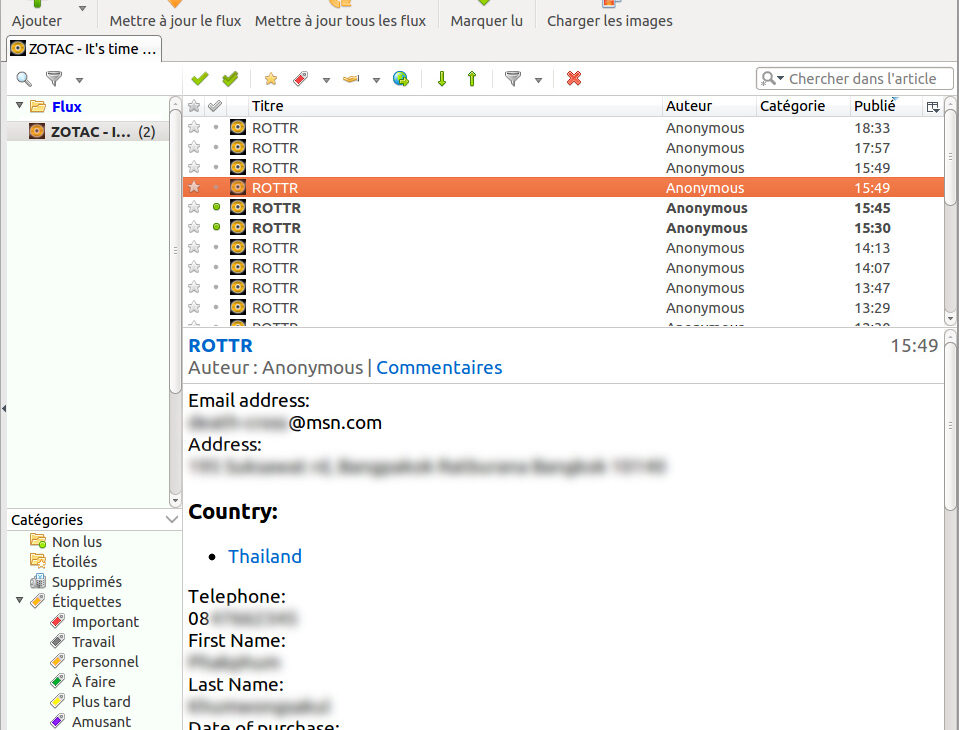Go to previous unread news up arrow

pos(472,79)
